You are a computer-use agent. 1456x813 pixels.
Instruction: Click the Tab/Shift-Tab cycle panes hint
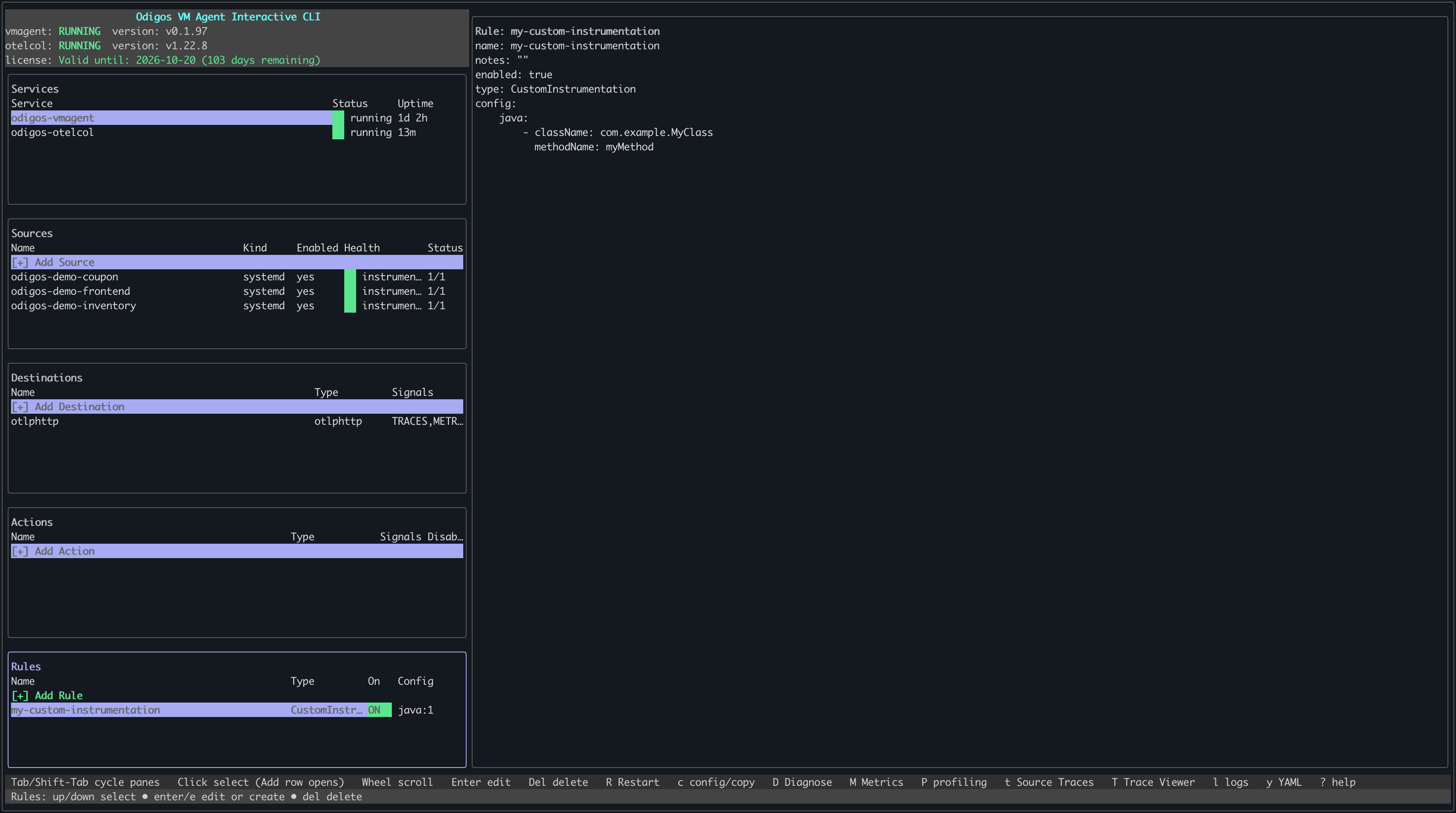(x=85, y=782)
